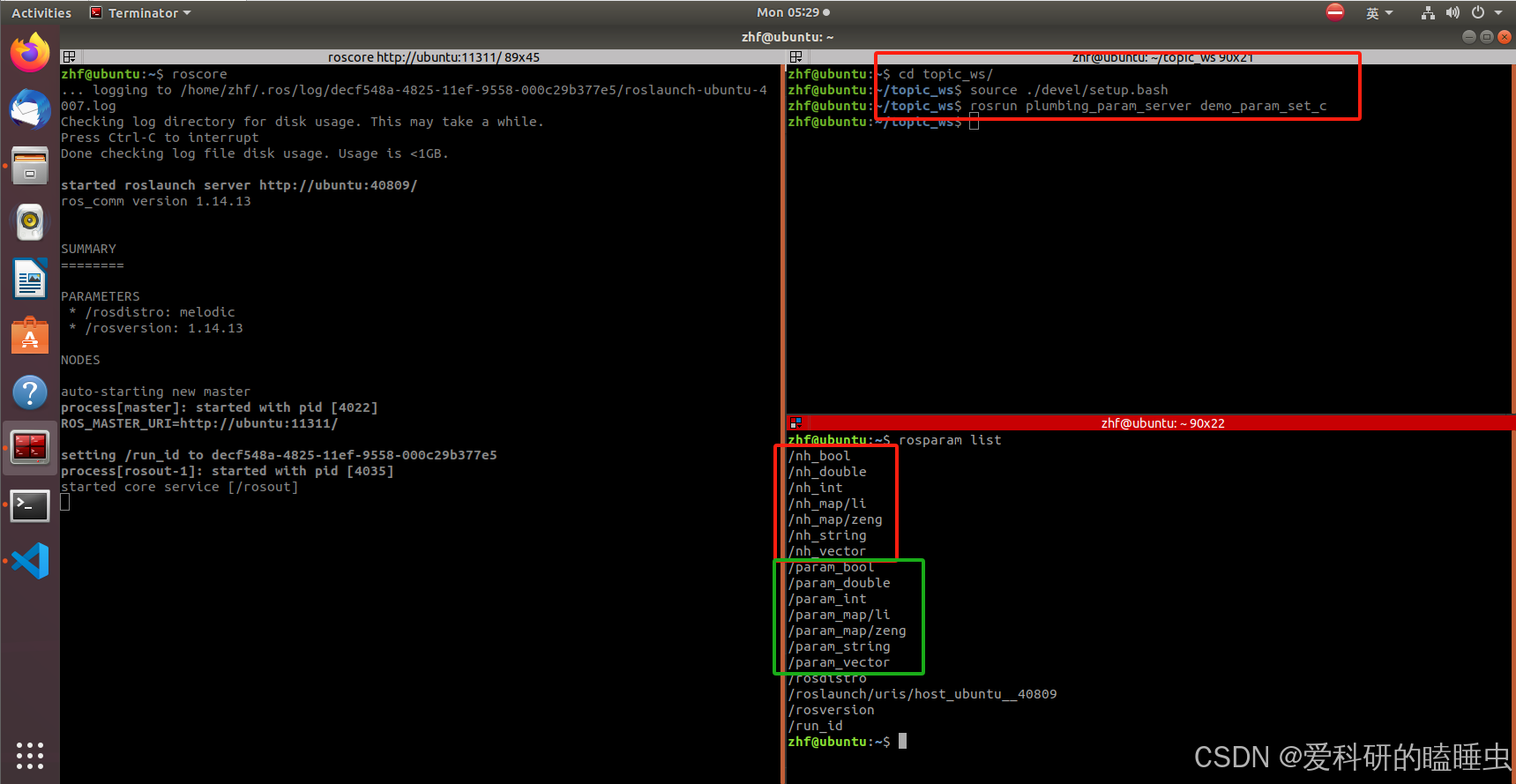Show Applications grid in the dock
The image size is (1516, 784).
click(30, 755)
